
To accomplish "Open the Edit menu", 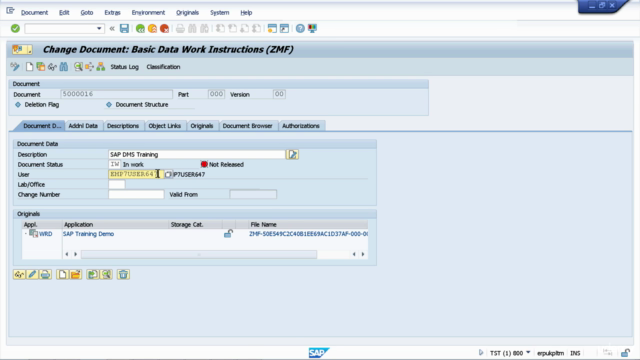I will (64, 13).
